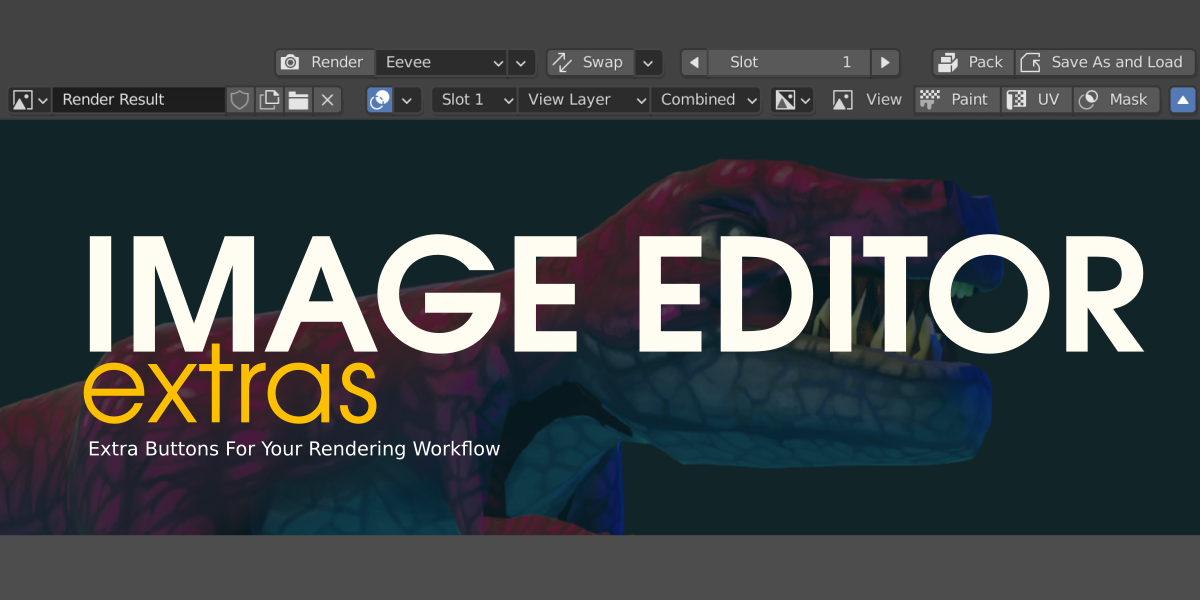Click the Save As and Load button
This screenshot has width=1200, height=600.
(1103, 62)
